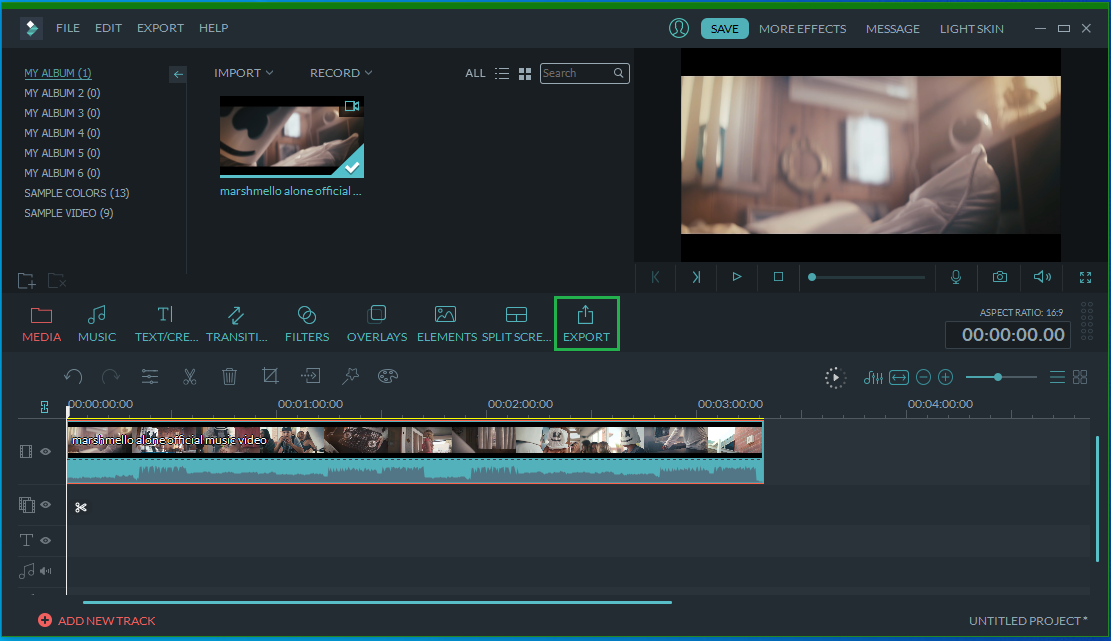Zoom in the timeline with plus icon
This screenshot has height=641, width=1111.
pos(945,378)
